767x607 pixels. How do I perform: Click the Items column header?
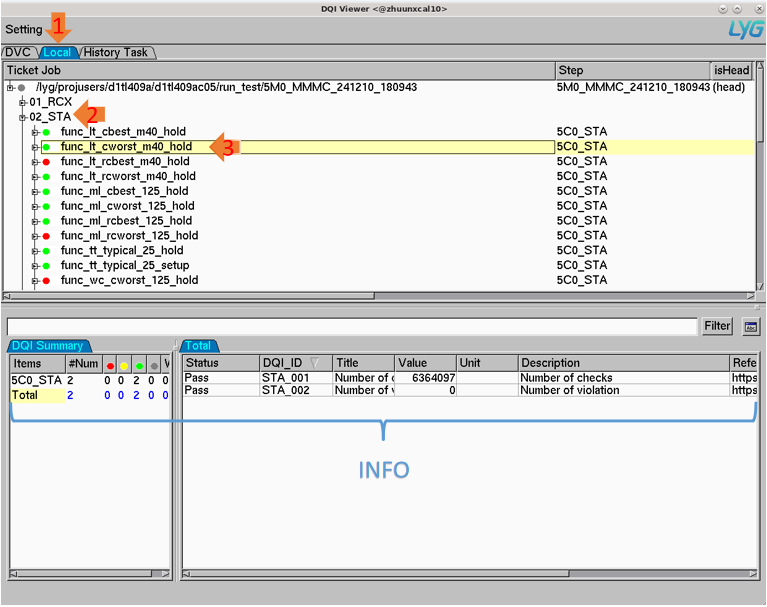coord(38,364)
